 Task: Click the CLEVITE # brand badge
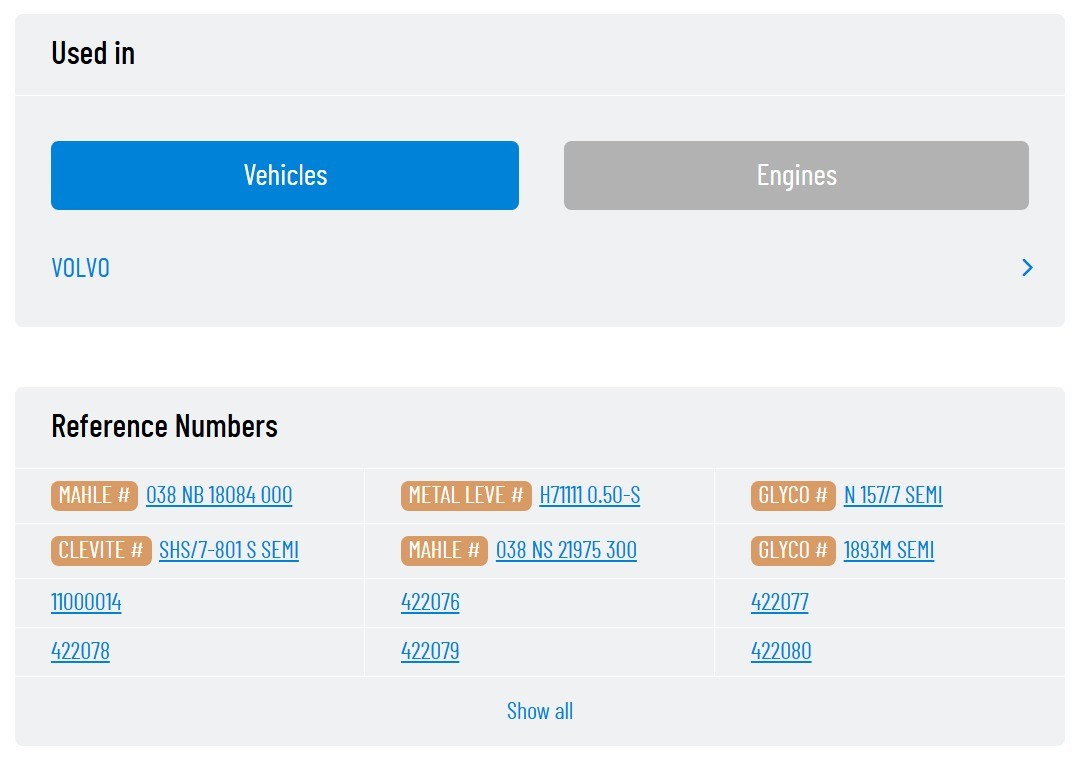click(101, 550)
